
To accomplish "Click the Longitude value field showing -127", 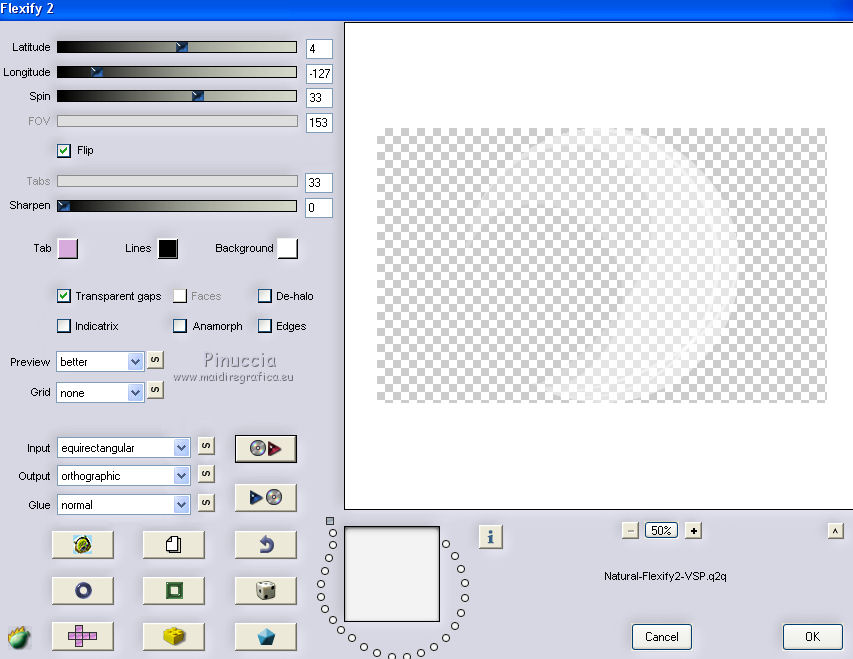I will [x=319, y=73].
